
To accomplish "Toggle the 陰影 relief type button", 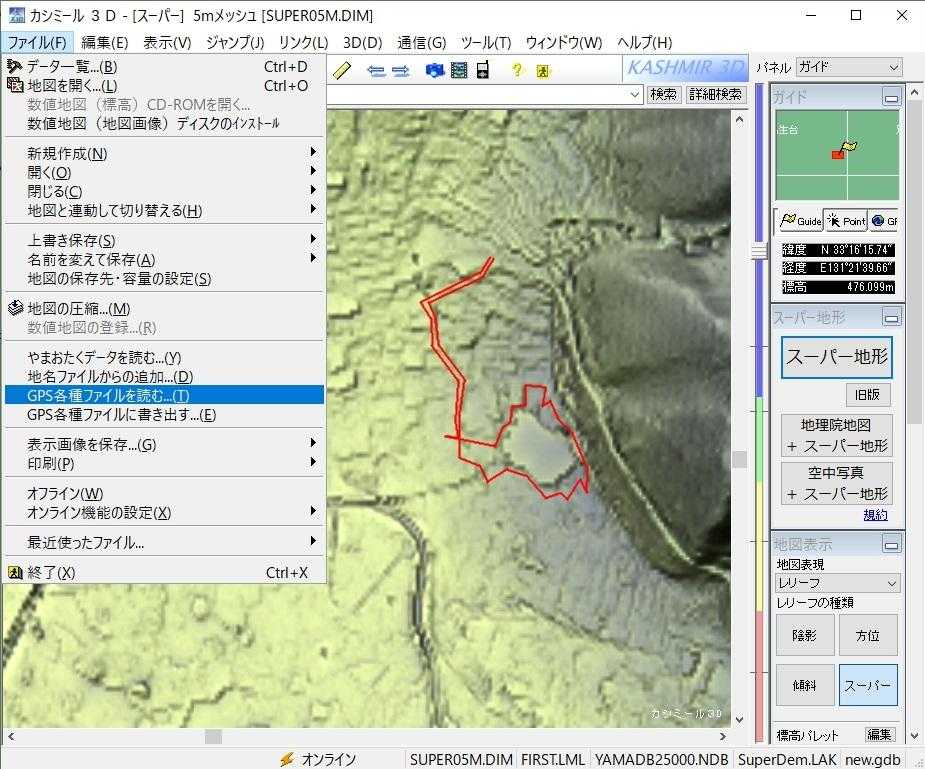I will [x=805, y=635].
